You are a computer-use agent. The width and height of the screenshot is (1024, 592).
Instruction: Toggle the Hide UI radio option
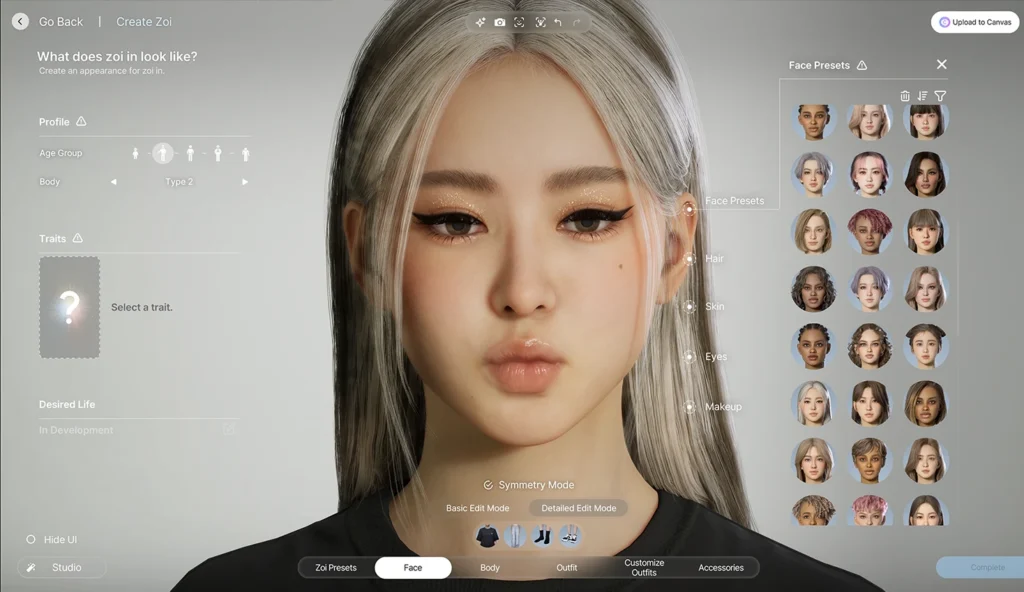point(31,540)
